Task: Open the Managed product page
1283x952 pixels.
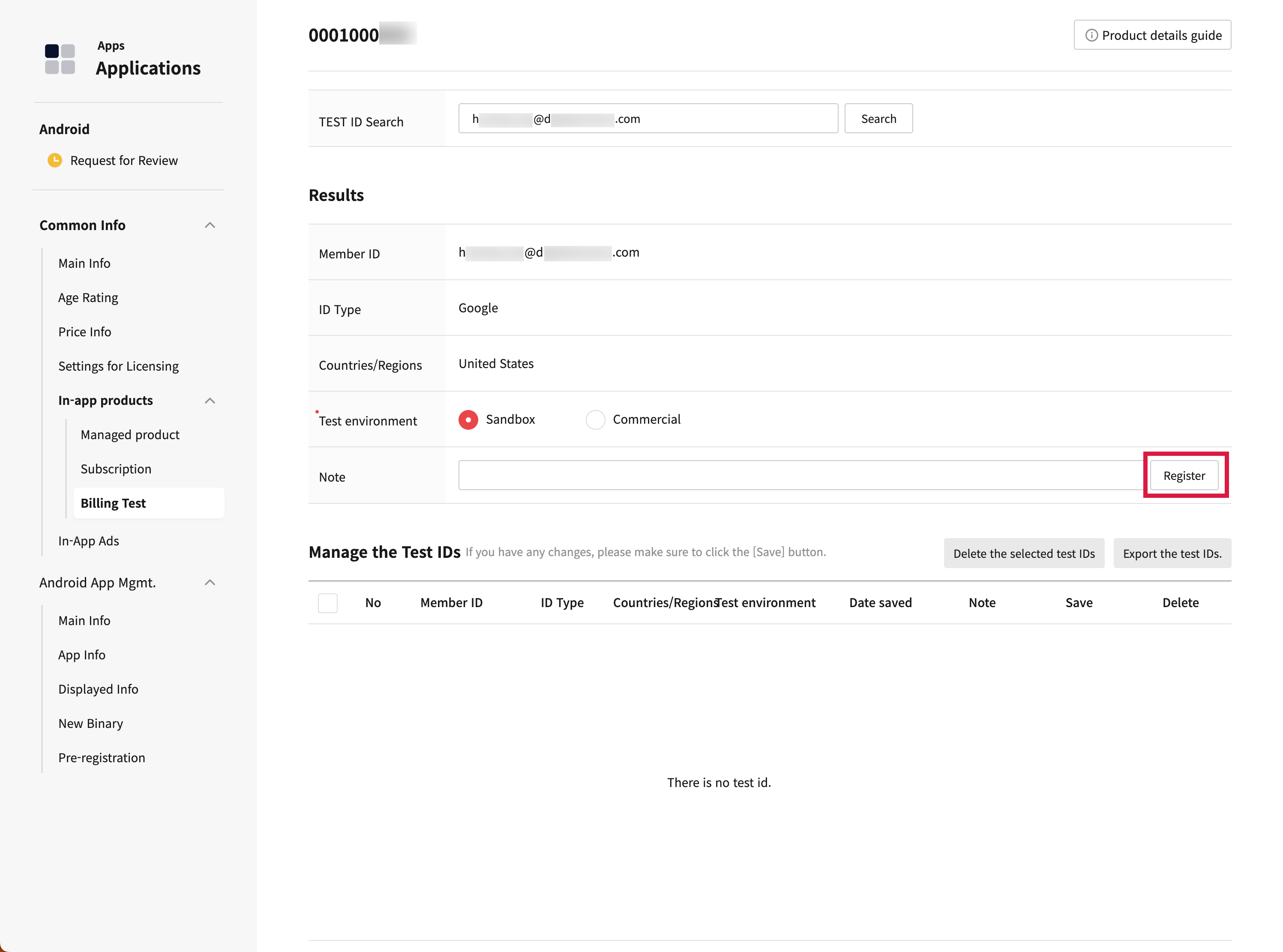Action: tap(130, 434)
